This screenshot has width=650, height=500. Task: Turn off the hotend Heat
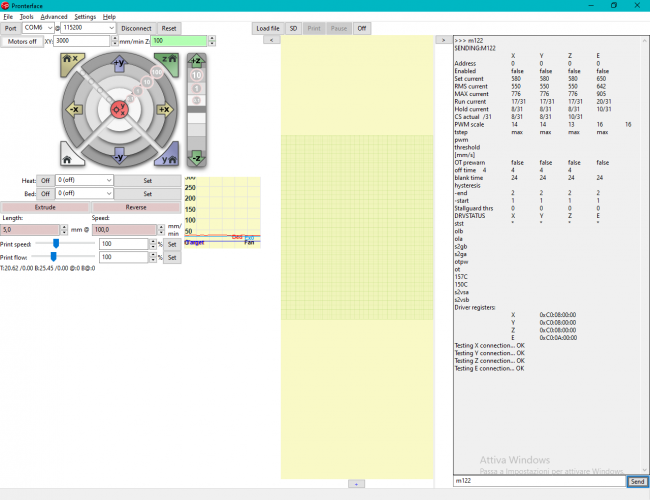pos(45,180)
